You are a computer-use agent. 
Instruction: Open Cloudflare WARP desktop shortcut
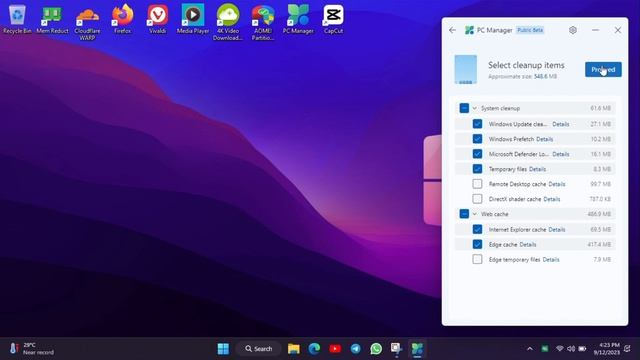point(87,22)
